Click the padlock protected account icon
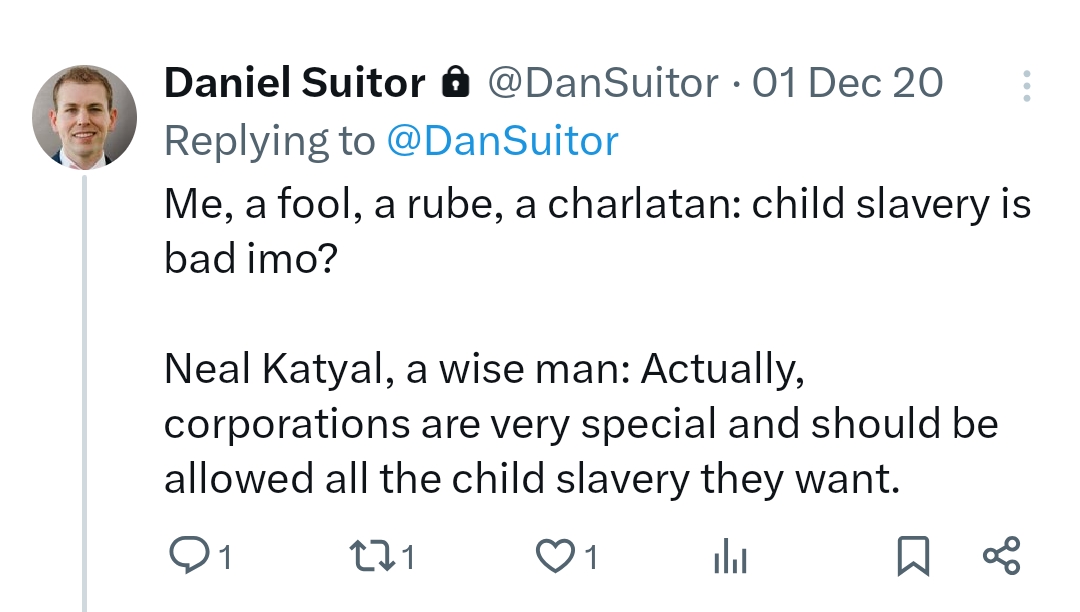This screenshot has width=1080, height=612. pos(456,83)
